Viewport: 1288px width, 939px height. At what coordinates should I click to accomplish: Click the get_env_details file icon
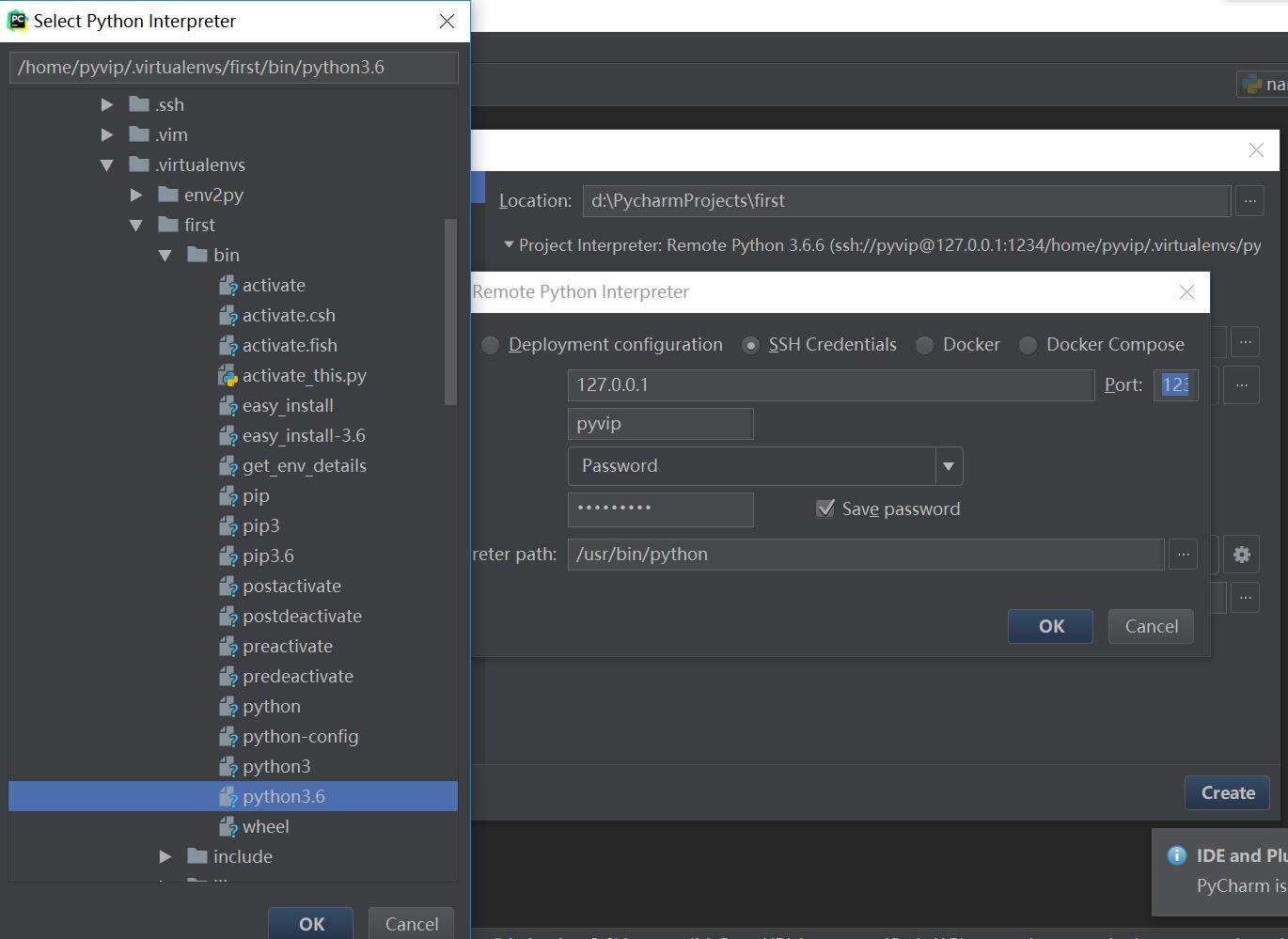pyautogui.click(x=228, y=465)
